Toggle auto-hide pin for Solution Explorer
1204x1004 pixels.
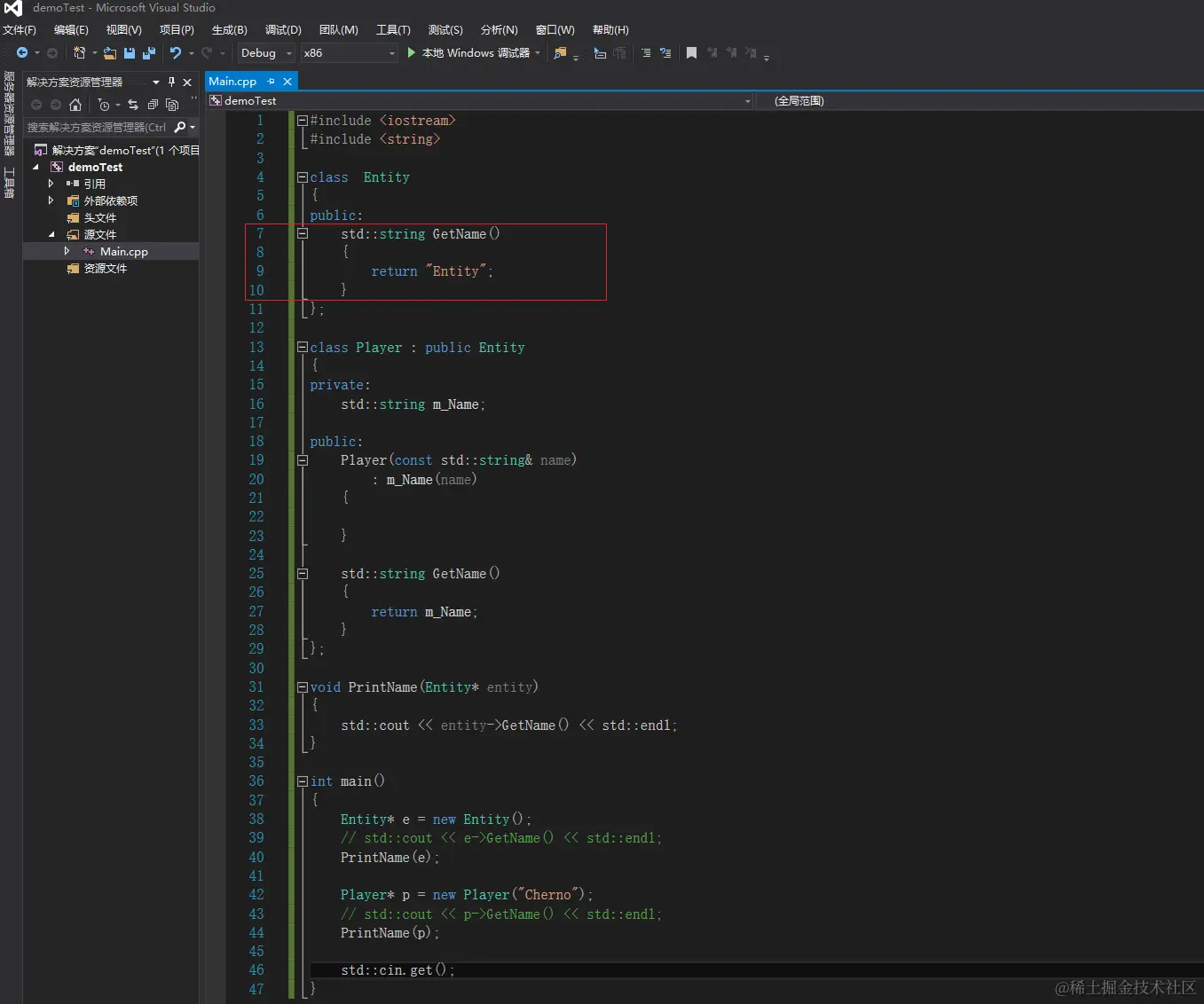point(172,82)
